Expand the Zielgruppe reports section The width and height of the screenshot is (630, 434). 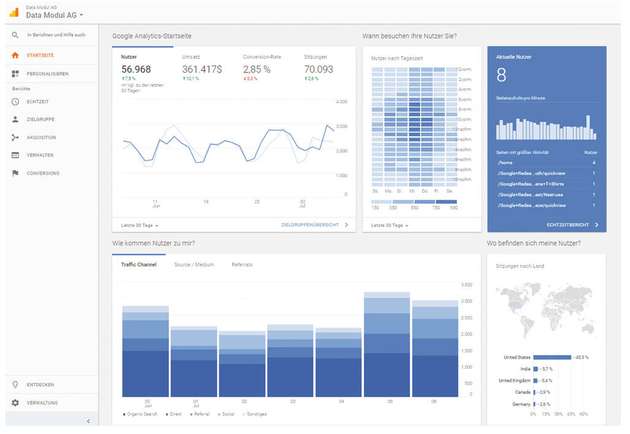click(x=41, y=119)
